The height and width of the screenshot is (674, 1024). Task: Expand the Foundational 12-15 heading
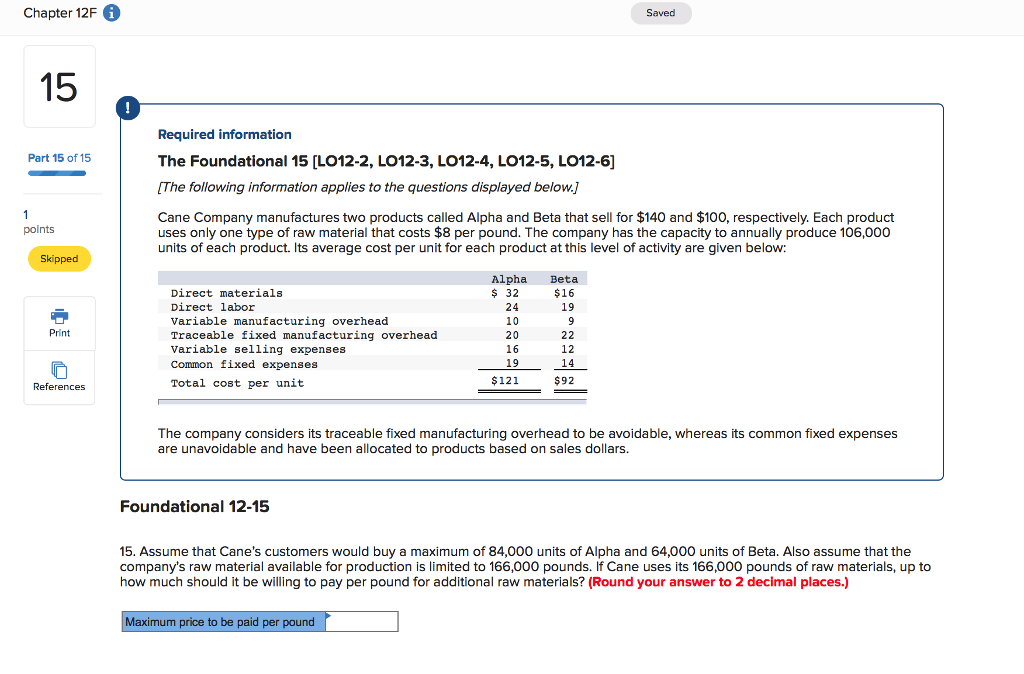(193, 506)
